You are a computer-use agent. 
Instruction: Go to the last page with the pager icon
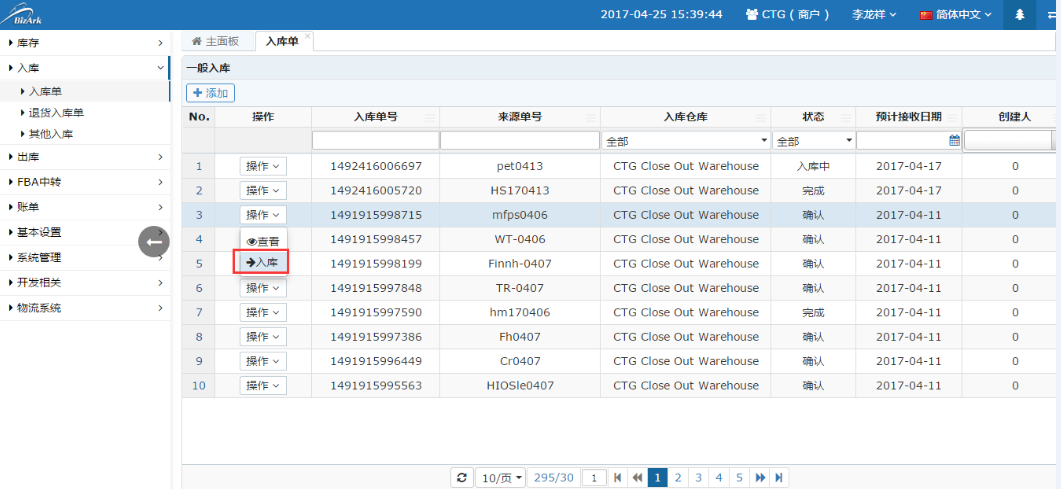point(779,478)
